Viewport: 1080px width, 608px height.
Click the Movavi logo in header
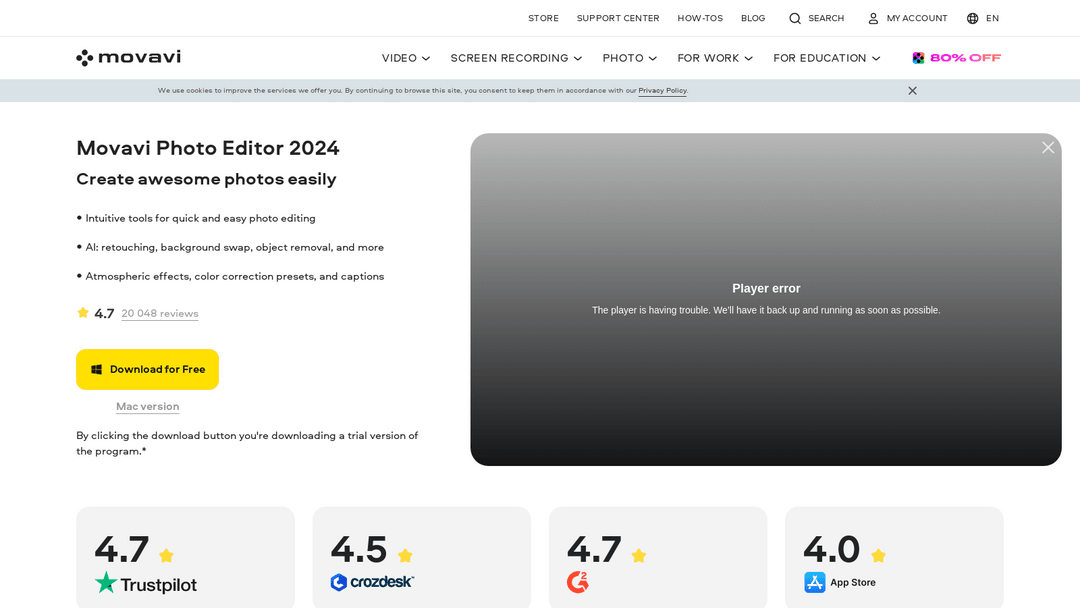tap(128, 58)
